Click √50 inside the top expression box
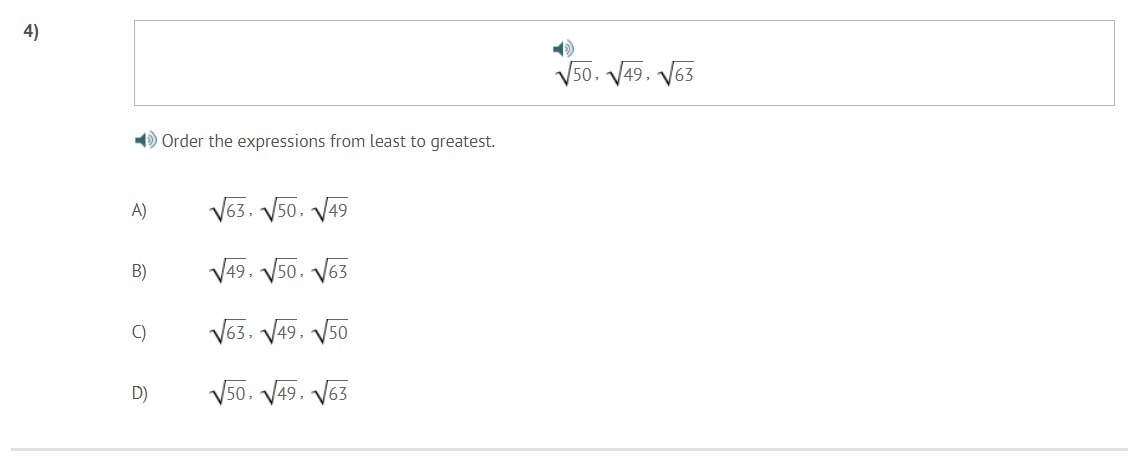The image size is (1134, 458). (574, 75)
